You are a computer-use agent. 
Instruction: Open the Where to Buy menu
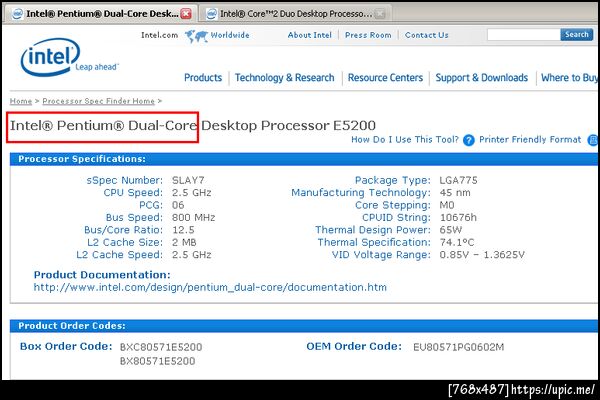569,78
